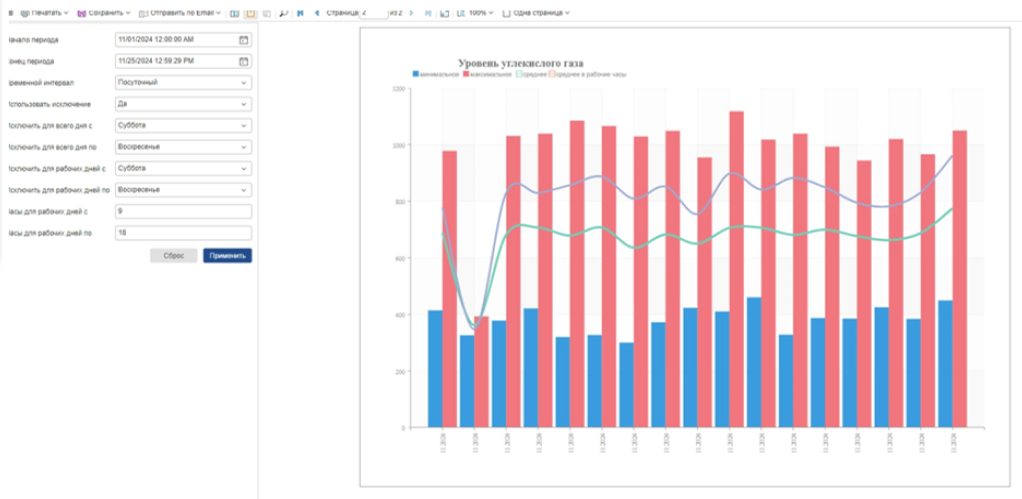This screenshot has height=499, width=1022.
Task: Open the find search icon in toolbar
Action: [x=284, y=13]
